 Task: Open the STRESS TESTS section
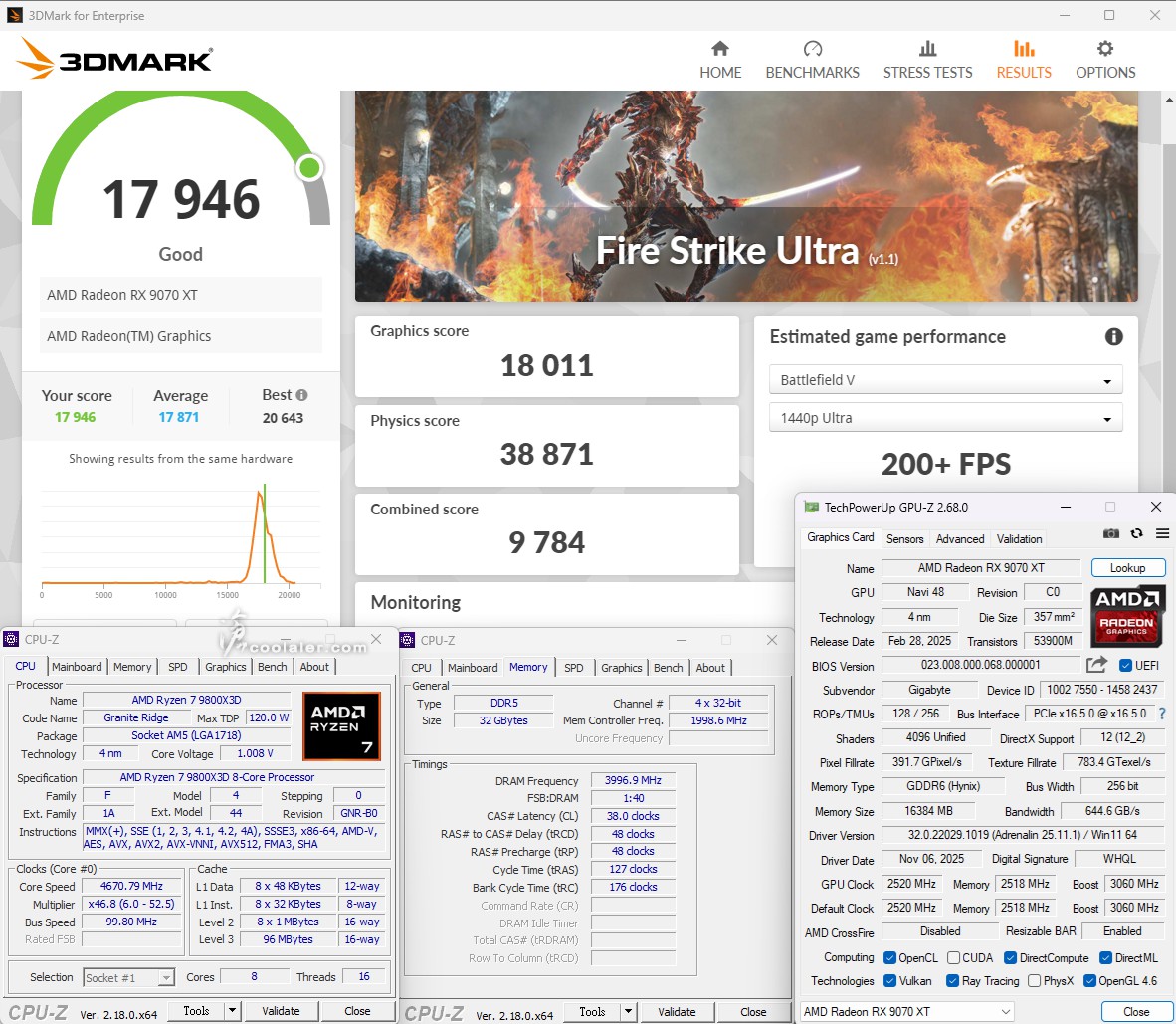click(x=927, y=60)
